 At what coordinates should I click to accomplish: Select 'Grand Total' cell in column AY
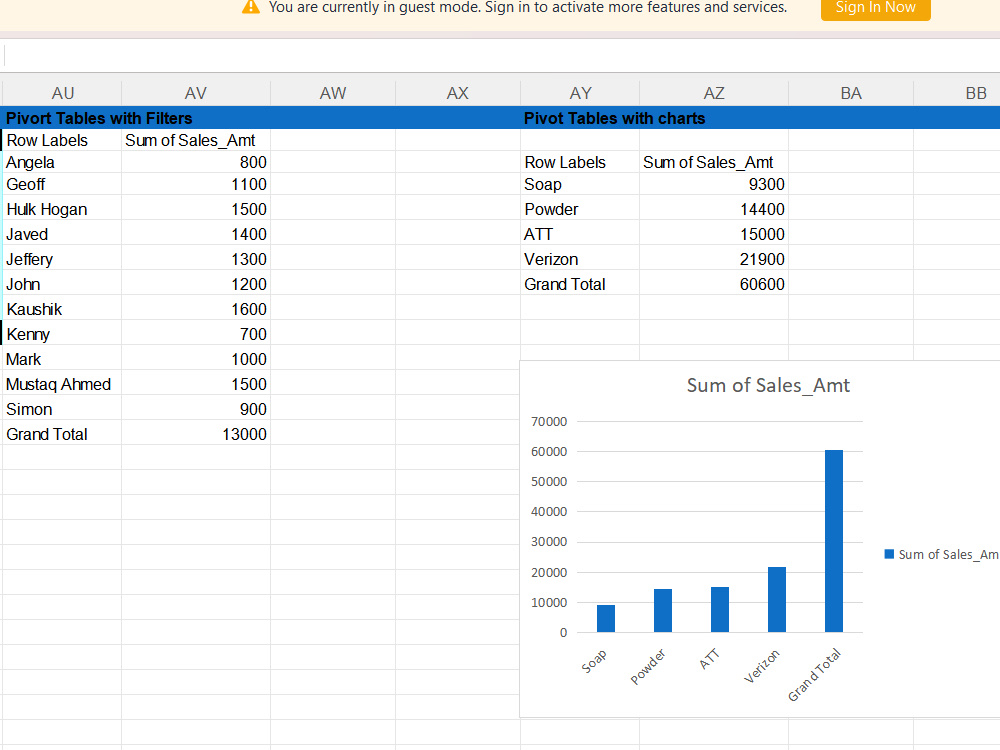[580, 284]
